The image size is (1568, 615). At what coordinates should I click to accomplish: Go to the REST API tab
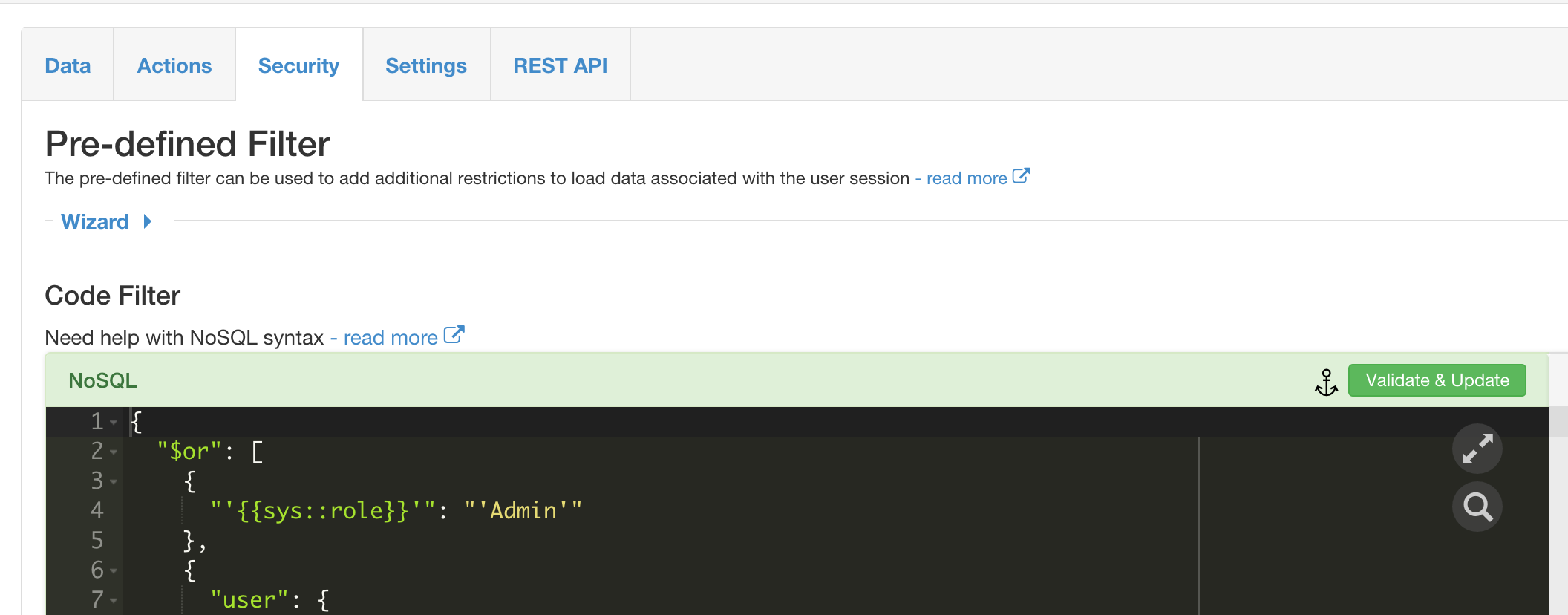coord(561,65)
